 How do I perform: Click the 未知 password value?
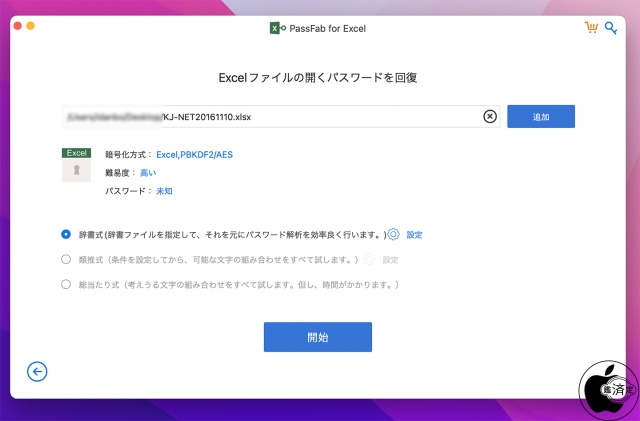(164, 191)
